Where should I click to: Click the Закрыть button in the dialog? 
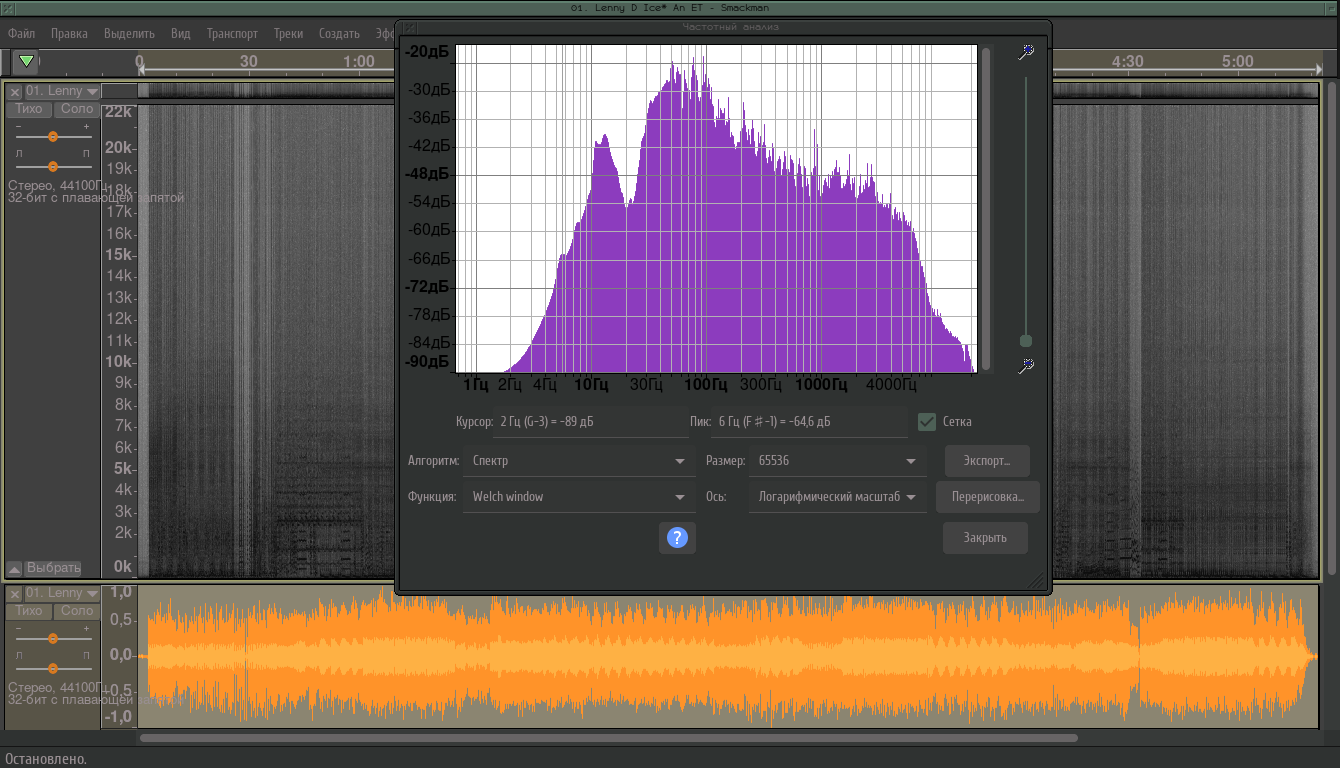(985, 538)
